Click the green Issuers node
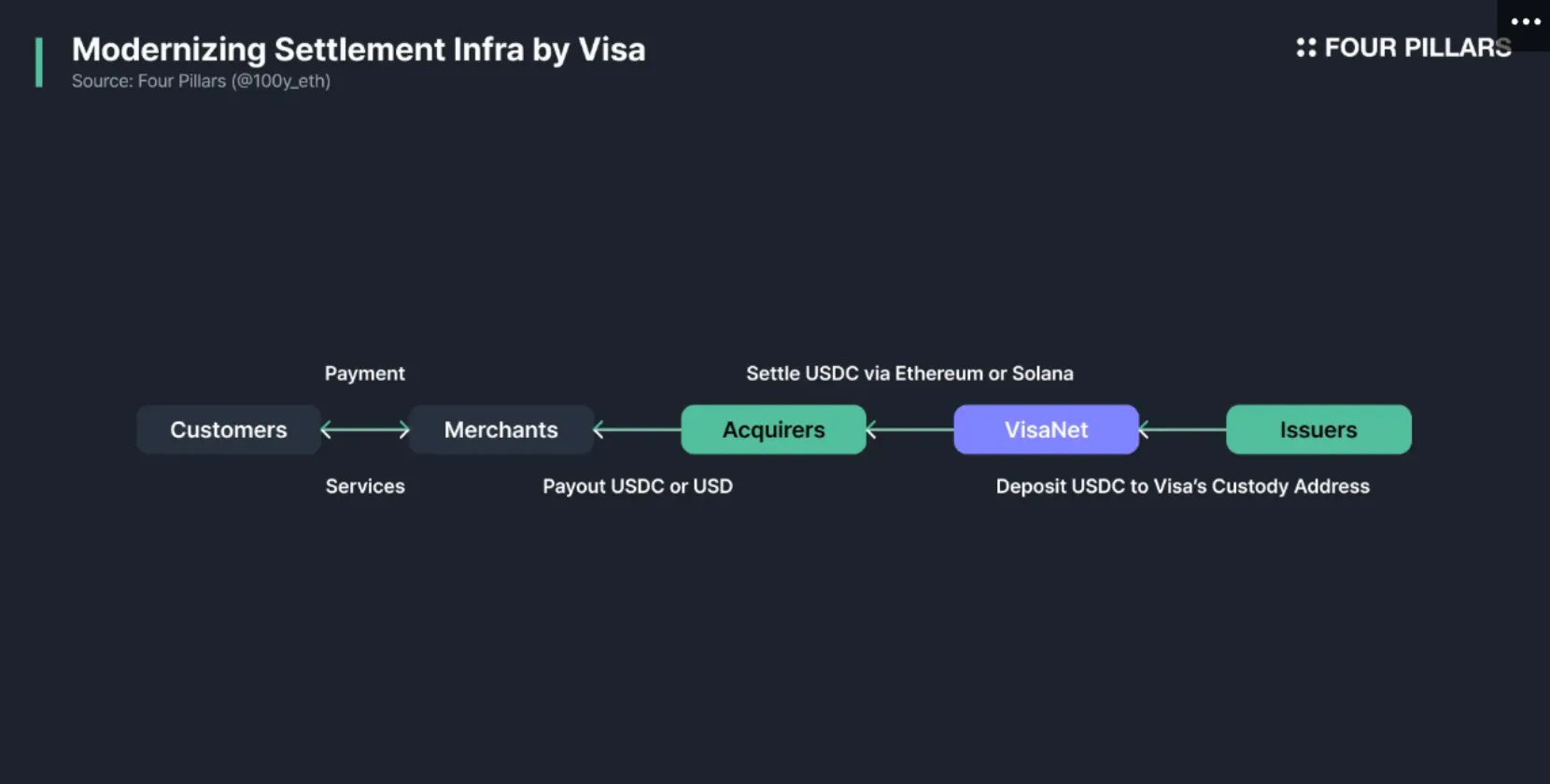The image size is (1550, 784). (1318, 429)
